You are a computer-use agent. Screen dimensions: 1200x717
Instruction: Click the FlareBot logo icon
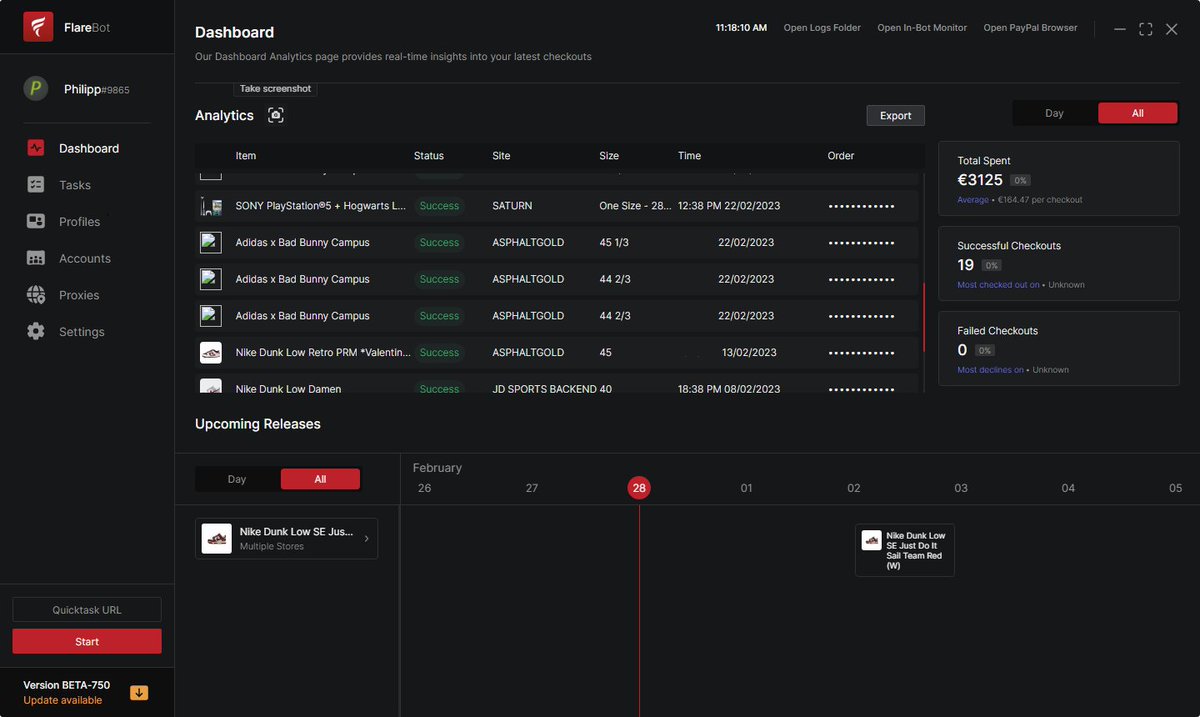(38, 27)
